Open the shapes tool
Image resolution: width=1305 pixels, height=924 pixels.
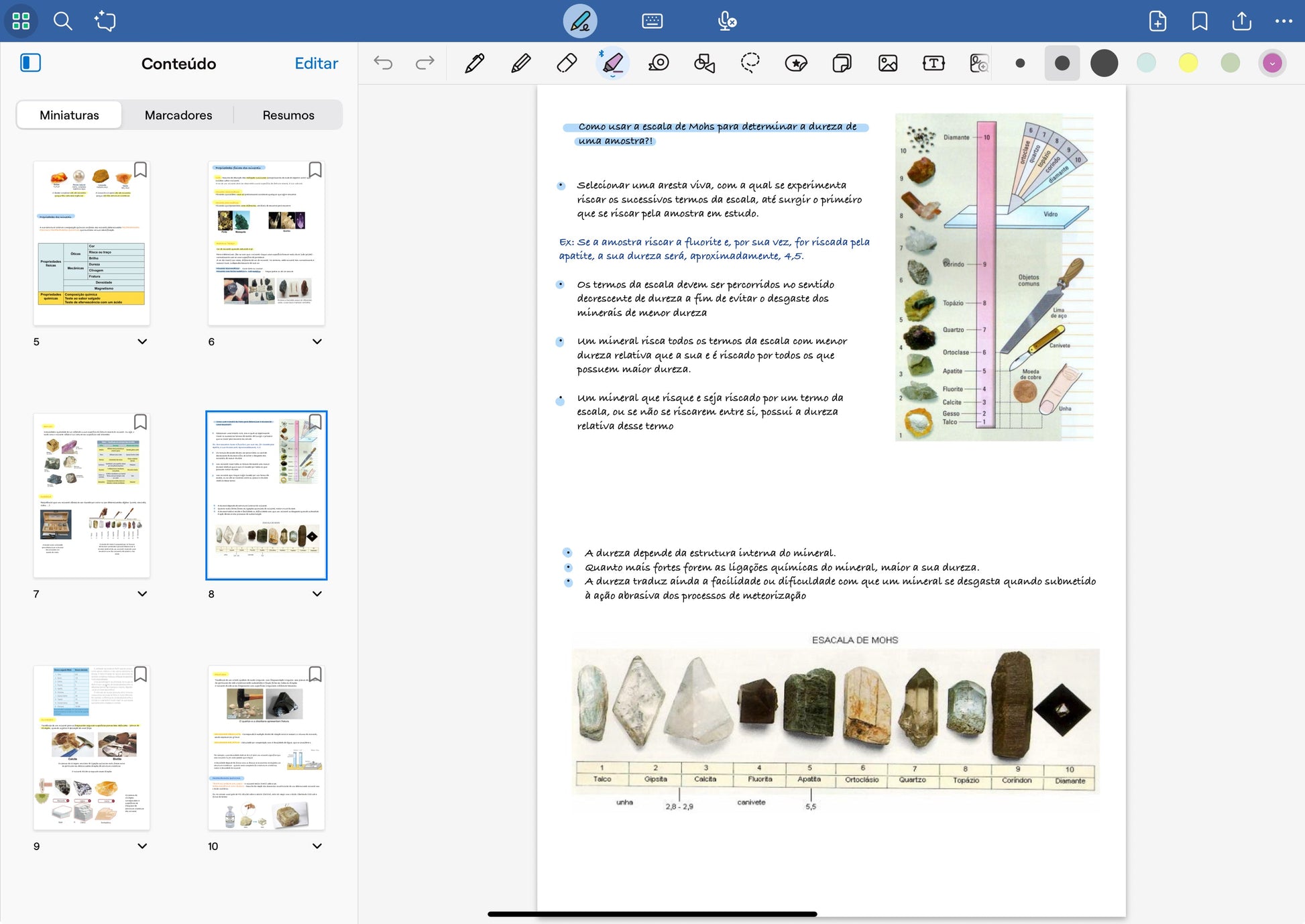coord(704,63)
